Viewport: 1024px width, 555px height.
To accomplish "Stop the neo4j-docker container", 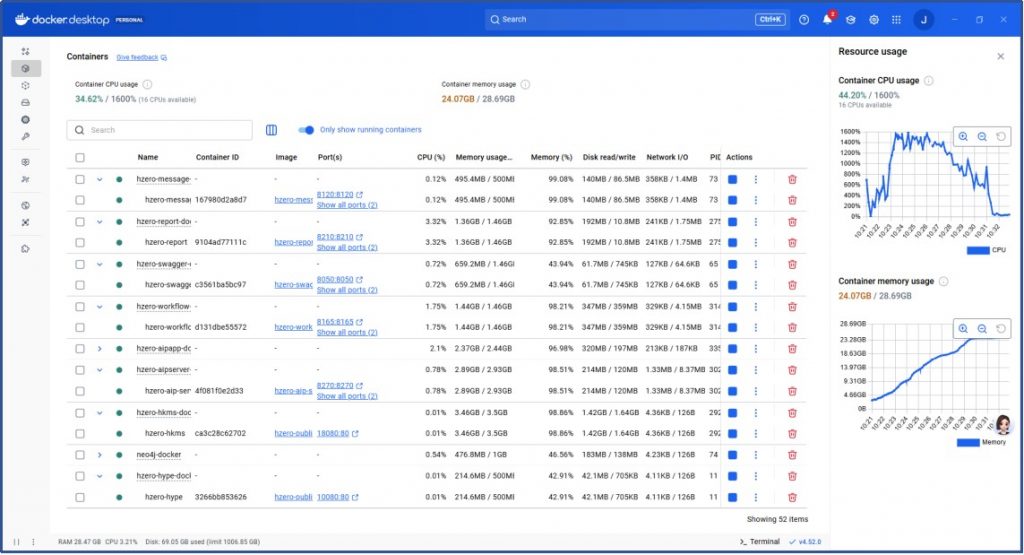I will [732, 454].
